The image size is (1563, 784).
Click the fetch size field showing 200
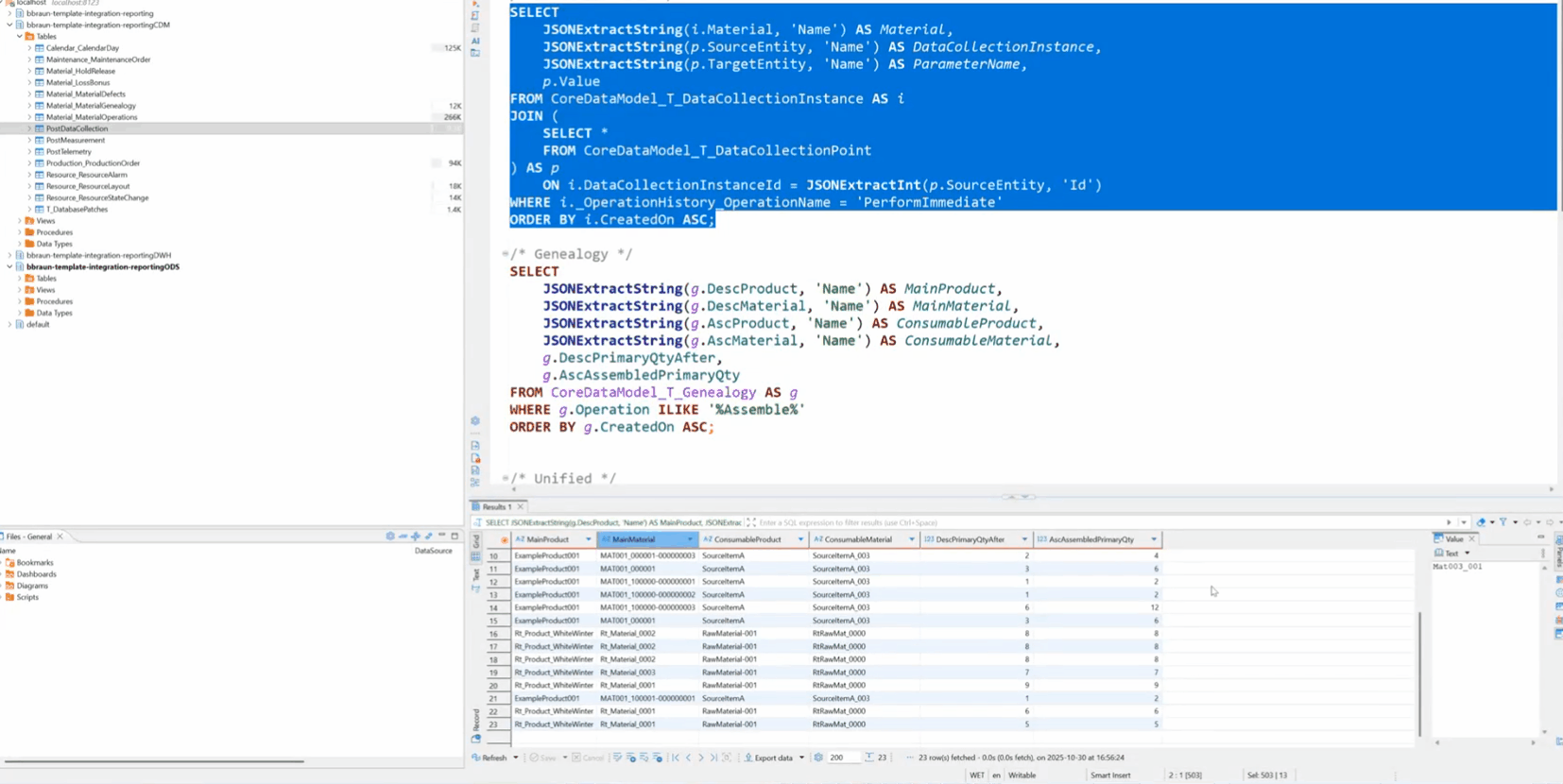point(843,758)
